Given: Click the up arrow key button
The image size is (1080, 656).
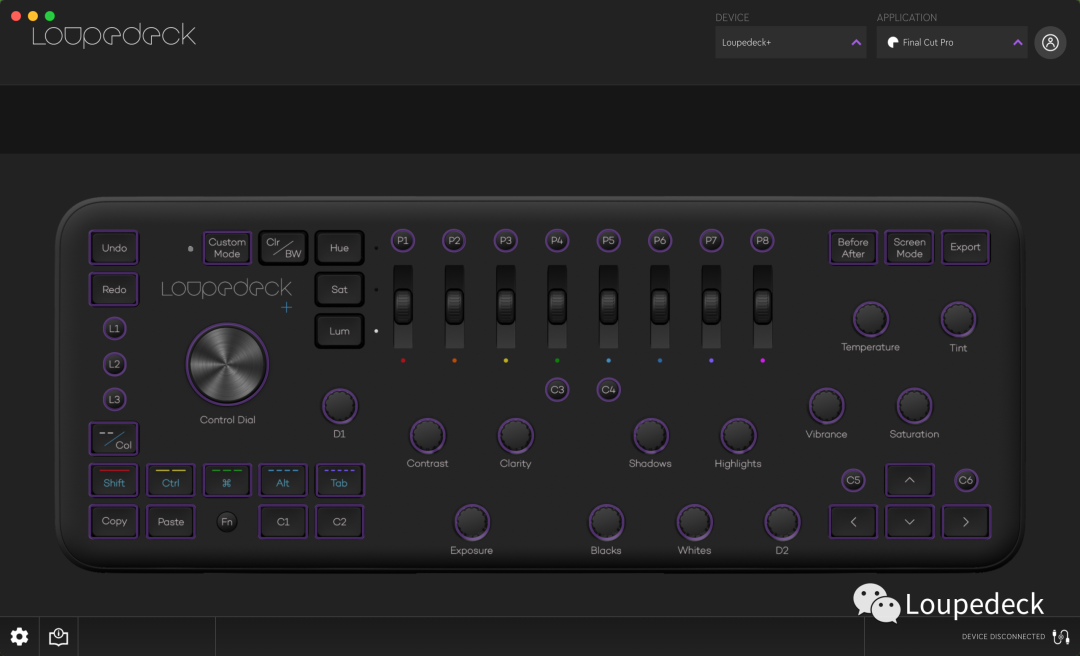Looking at the screenshot, I should [x=909, y=480].
